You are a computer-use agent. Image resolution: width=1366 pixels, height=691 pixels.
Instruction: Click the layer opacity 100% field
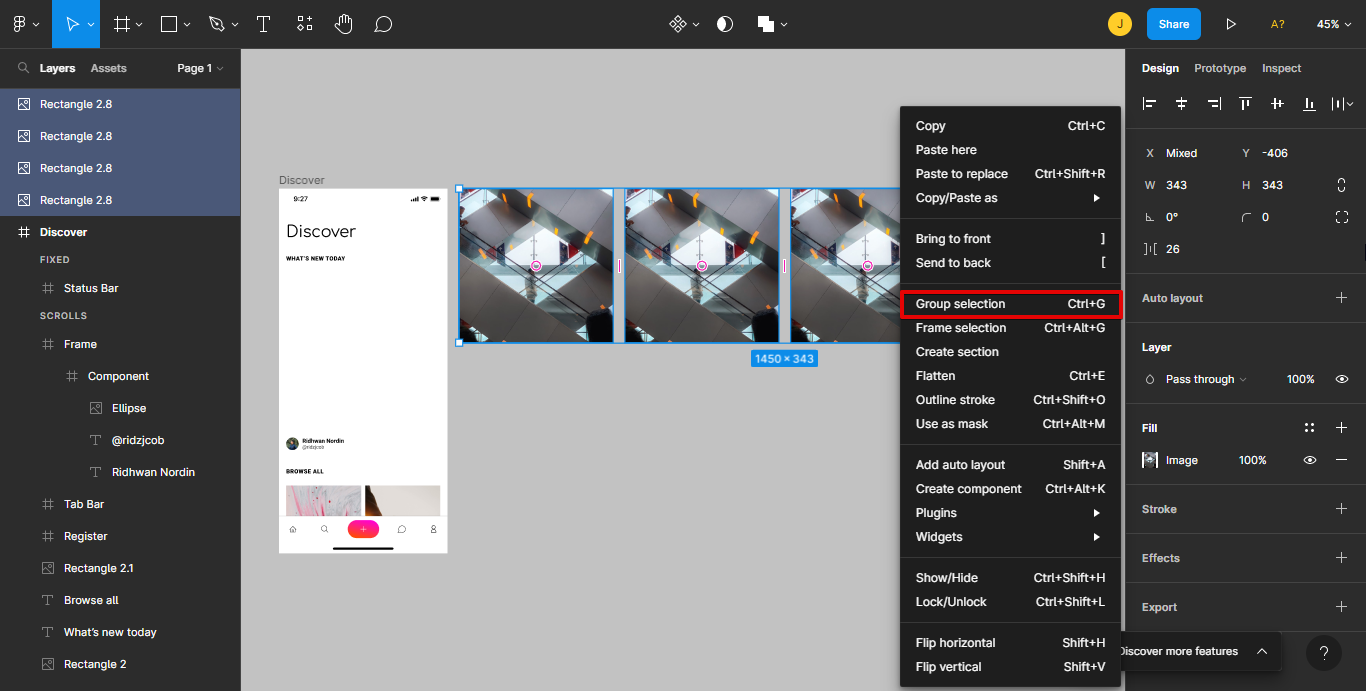coord(1300,379)
